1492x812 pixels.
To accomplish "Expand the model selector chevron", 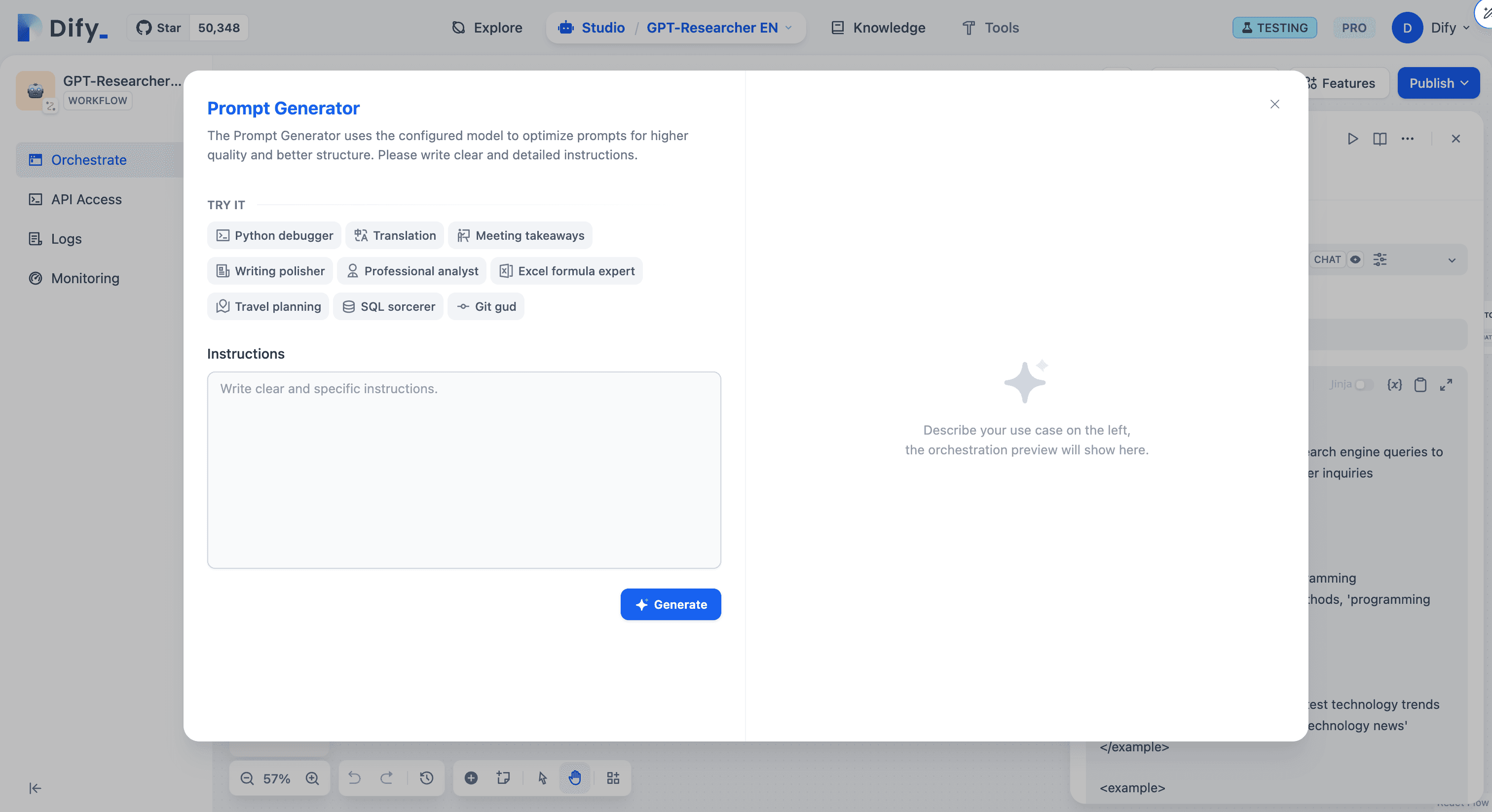I will pyautogui.click(x=1452, y=260).
